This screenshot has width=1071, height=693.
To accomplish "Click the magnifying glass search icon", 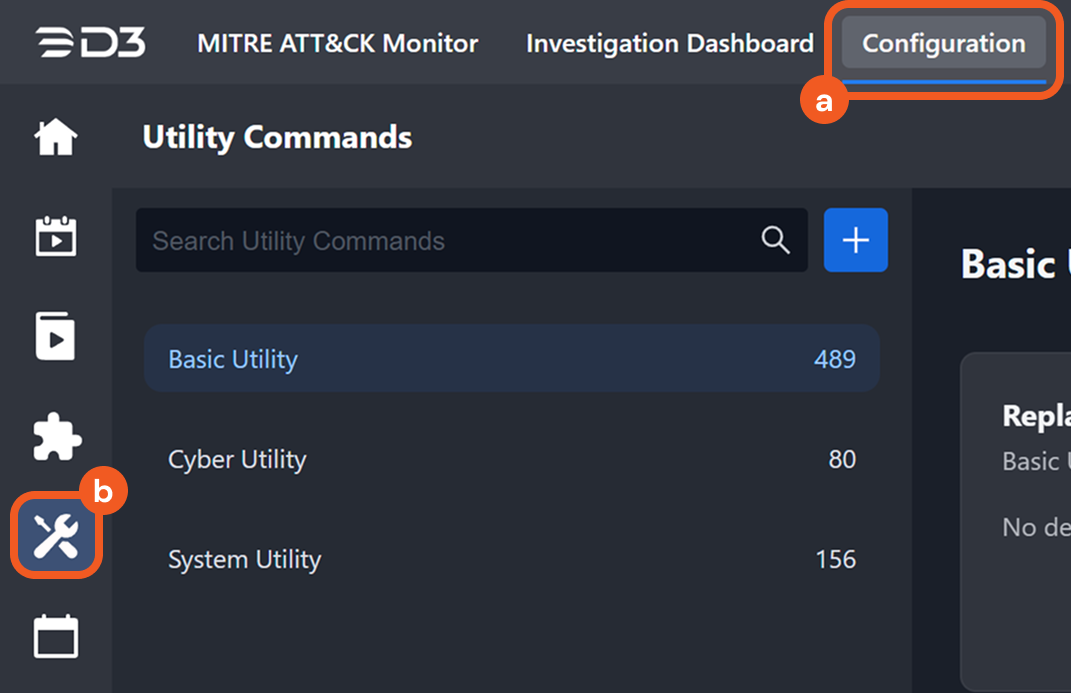I will point(775,240).
